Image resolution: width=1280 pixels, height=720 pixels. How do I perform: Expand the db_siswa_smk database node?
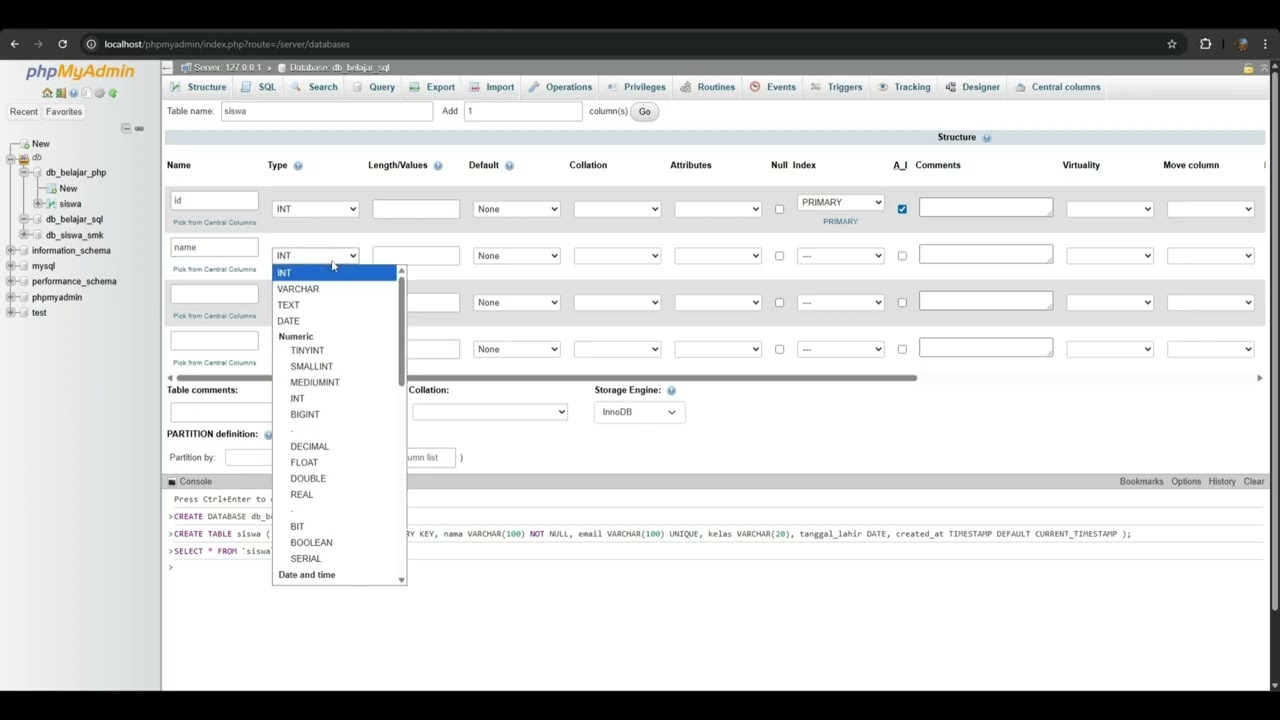click(x=23, y=235)
